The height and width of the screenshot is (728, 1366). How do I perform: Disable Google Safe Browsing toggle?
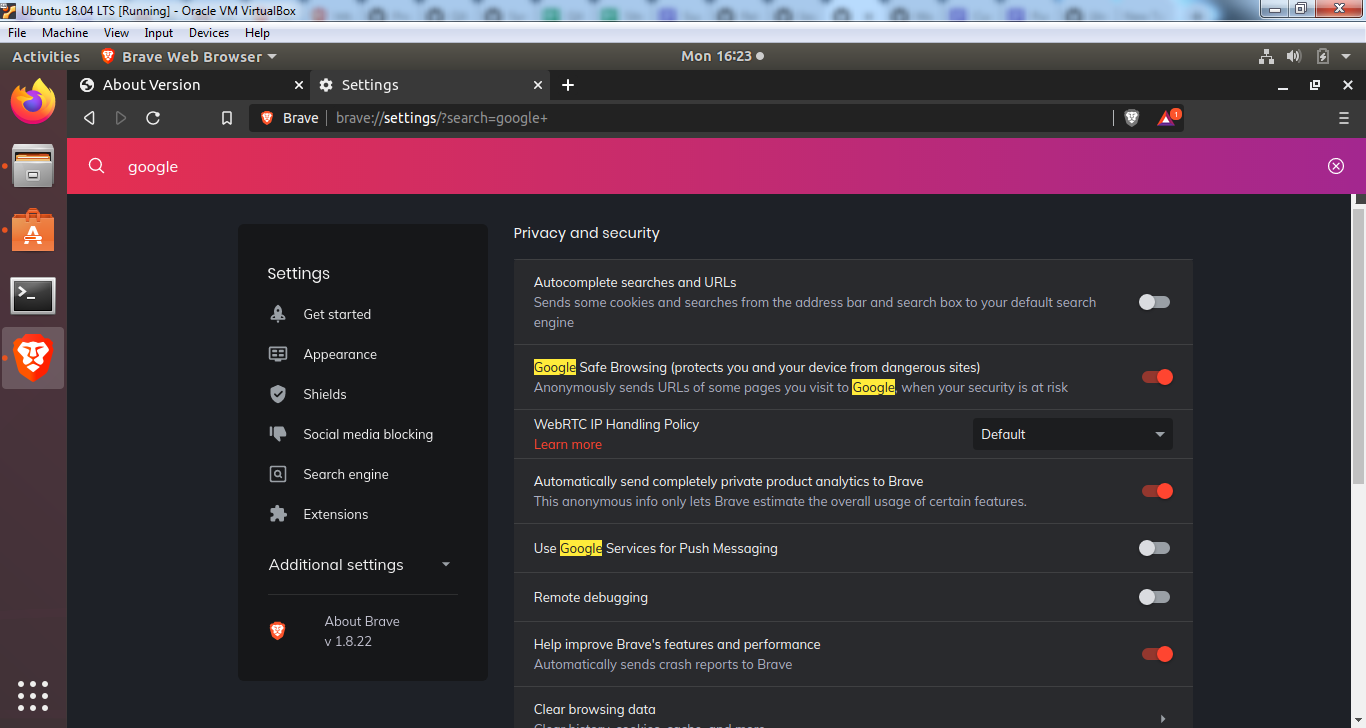click(x=1157, y=377)
